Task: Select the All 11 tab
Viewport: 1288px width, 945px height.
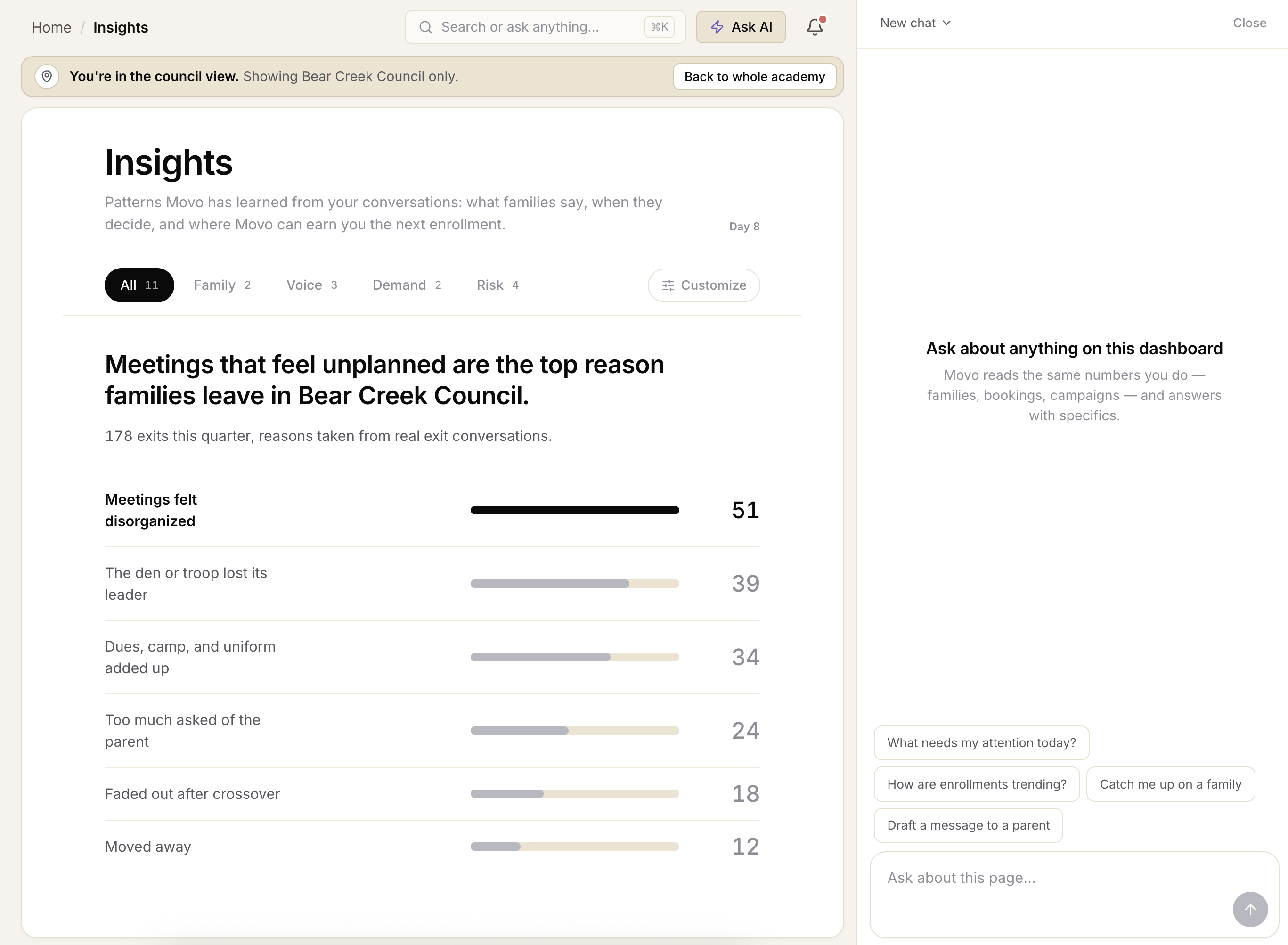Action: 139,285
